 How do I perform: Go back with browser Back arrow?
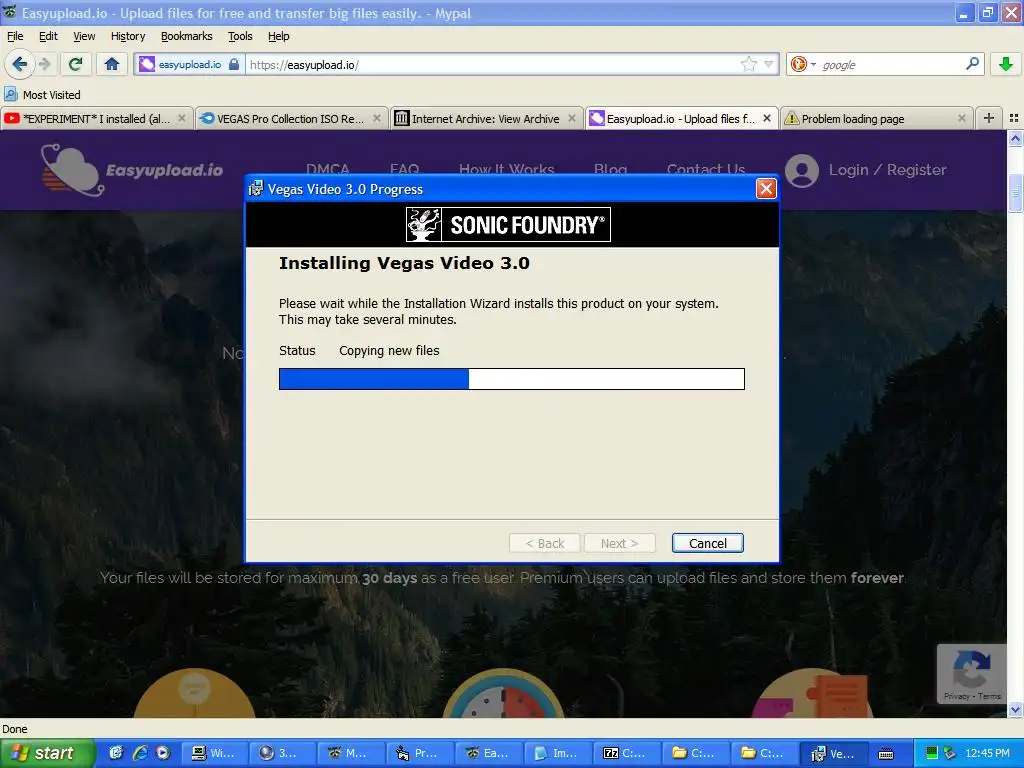pos(19,64)
